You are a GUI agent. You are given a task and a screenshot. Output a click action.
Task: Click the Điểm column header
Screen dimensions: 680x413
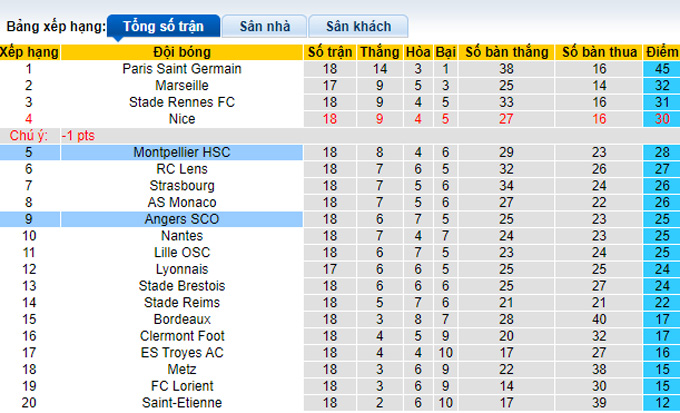click(659, 51)
